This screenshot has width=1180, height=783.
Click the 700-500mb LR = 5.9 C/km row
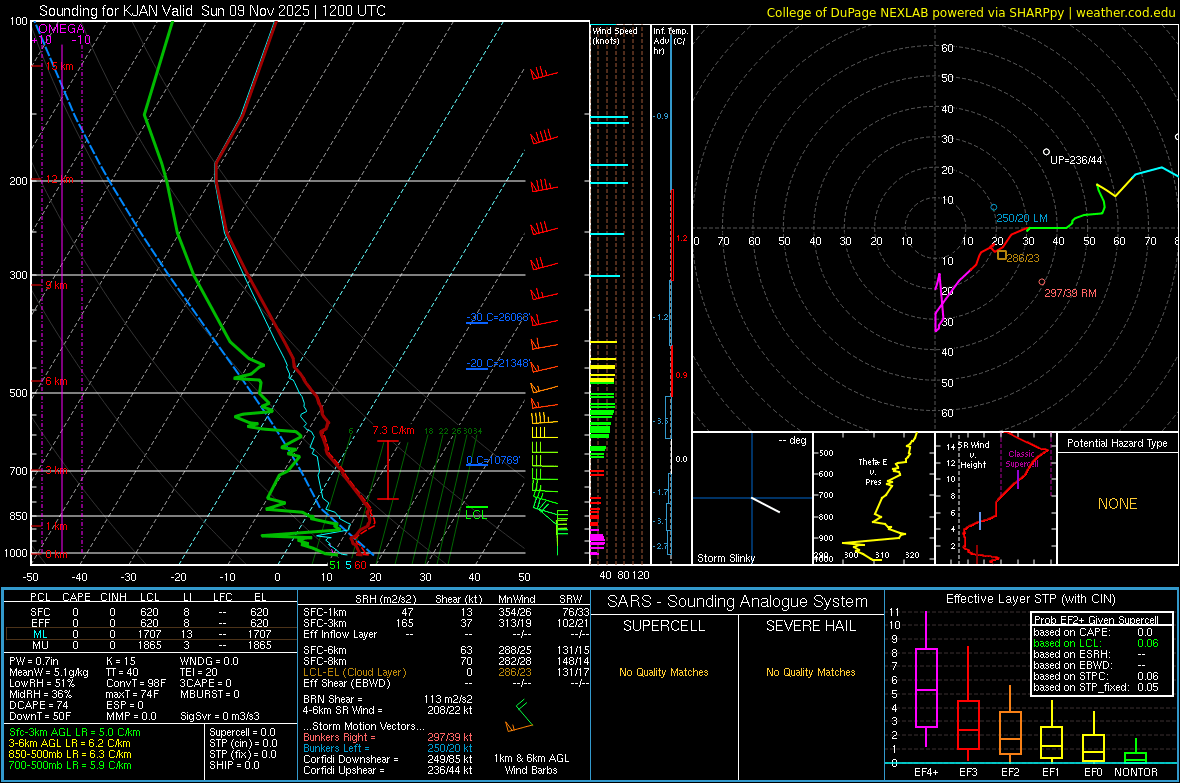70,765
